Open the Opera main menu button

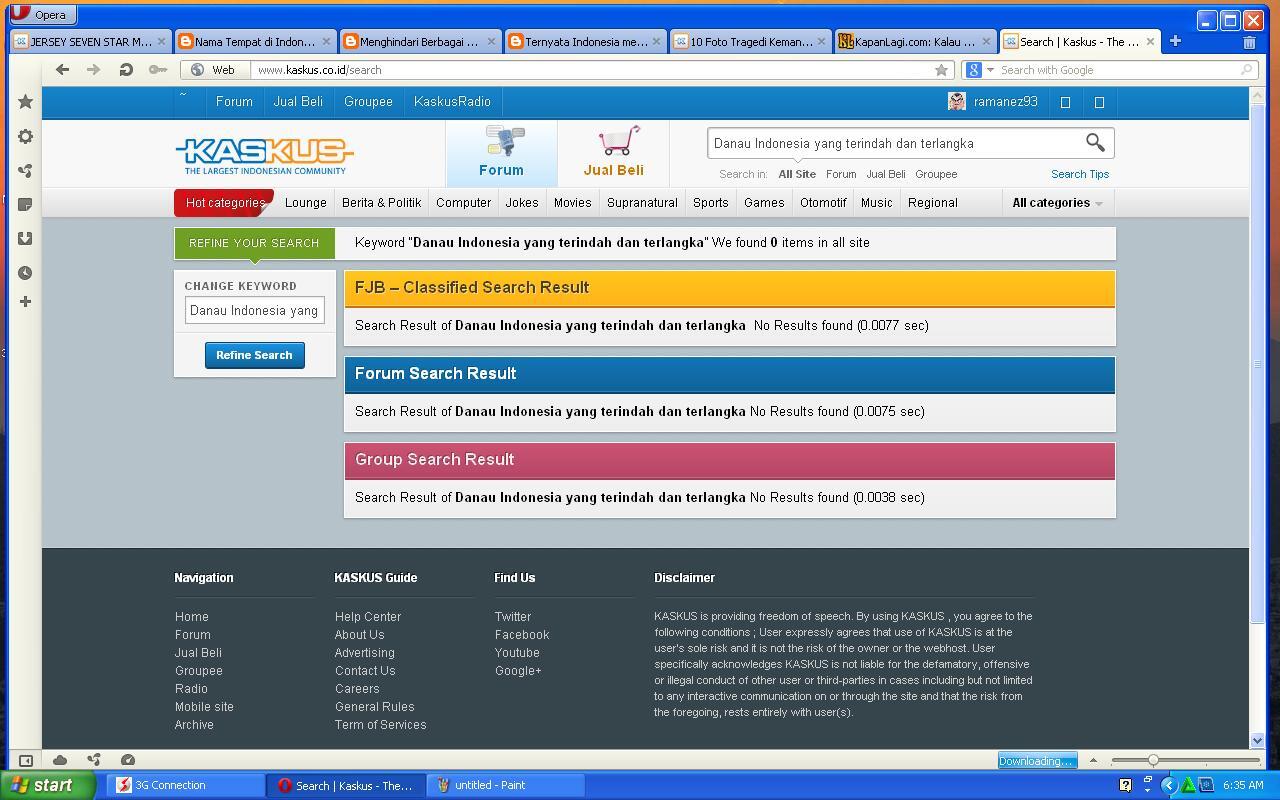click(41, 14)
